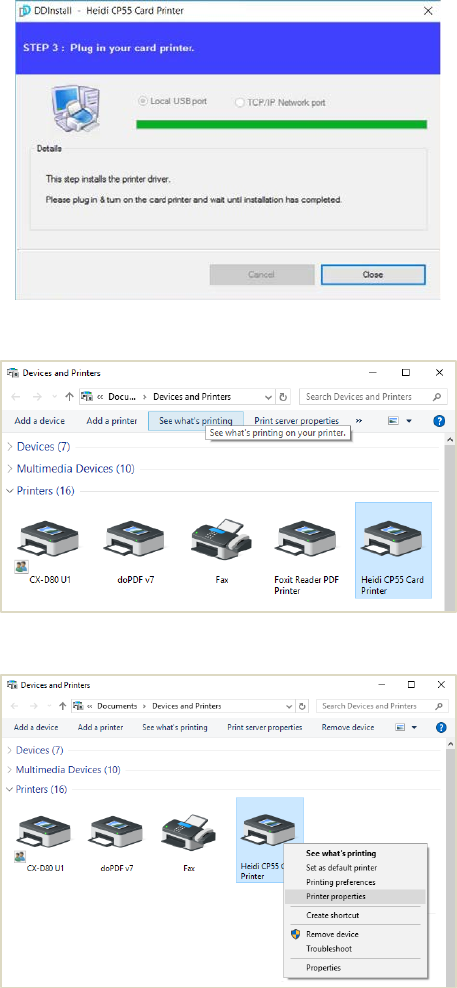Click the refresh icon in upper window address bar
Image resolution: width=457 pixels, height=988 pixels.
284,397
